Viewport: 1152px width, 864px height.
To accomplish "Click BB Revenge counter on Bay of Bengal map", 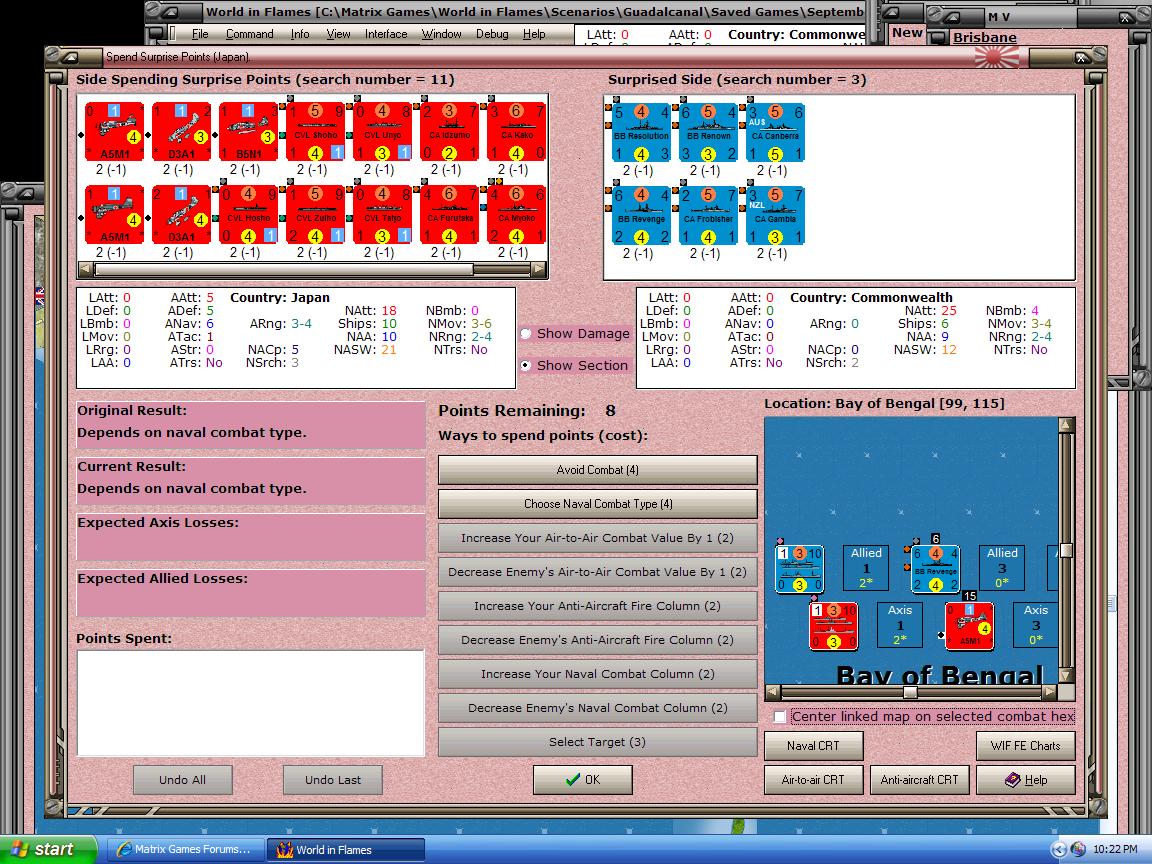I will (935, 569).
